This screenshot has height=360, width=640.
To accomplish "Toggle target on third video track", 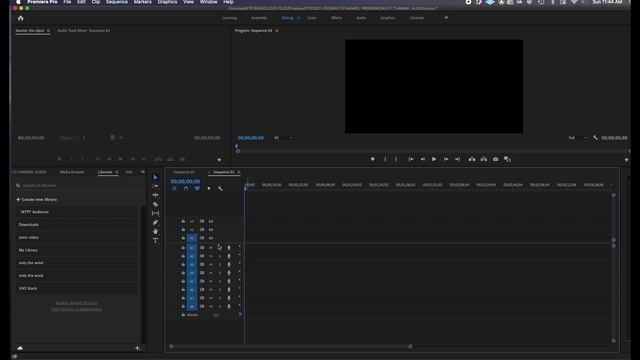I will (192, 238).
